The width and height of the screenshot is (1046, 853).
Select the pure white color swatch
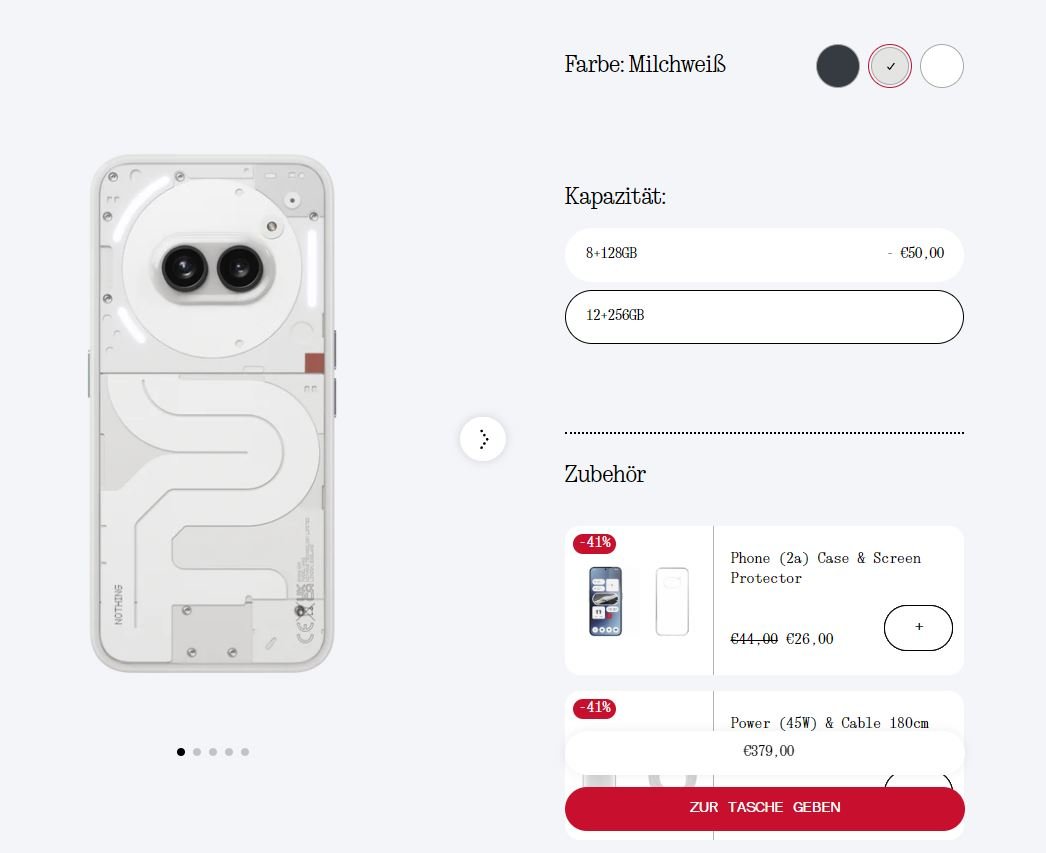tap(942, 66)
